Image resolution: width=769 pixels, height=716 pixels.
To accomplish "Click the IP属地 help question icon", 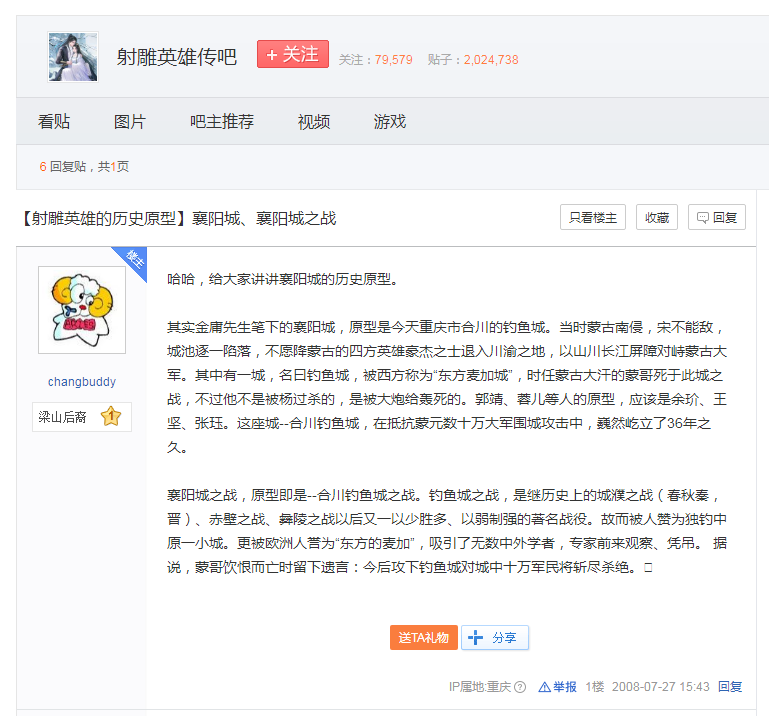I will click(x=520, y=687).
